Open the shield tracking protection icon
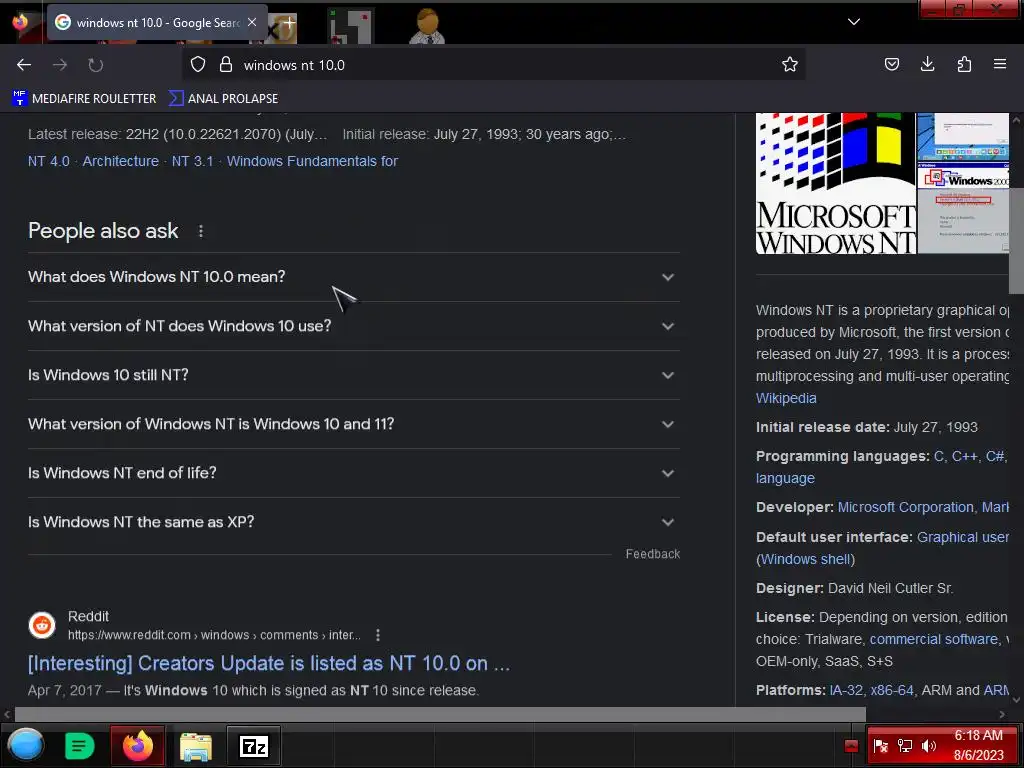This screenshot has width=1024, height=768. pos(198,64)
